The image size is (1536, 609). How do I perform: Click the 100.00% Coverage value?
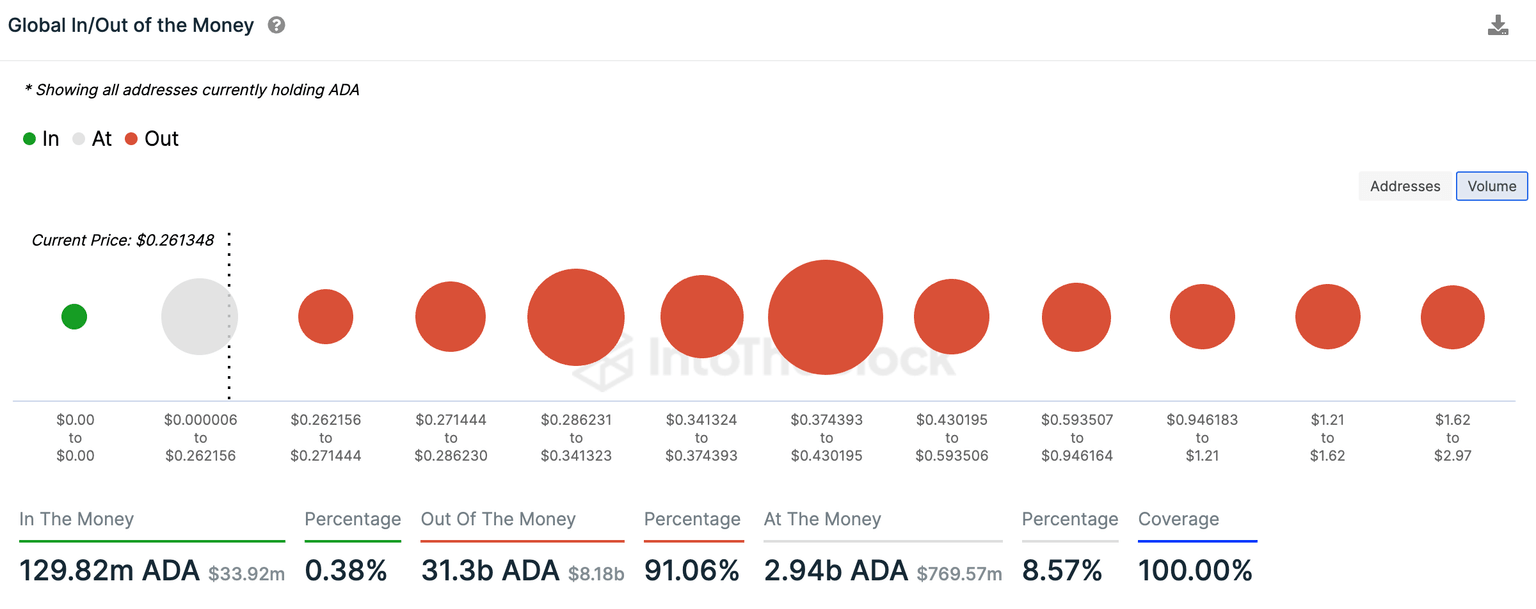pos(1196,570)
